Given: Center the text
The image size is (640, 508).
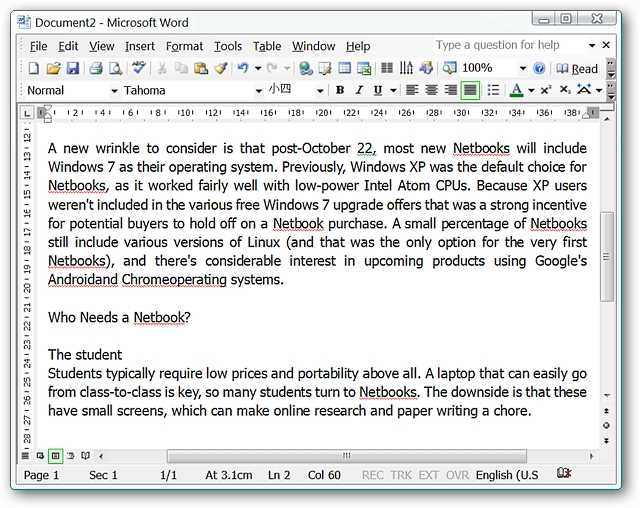Looking at the screenshot, I should pyautogui.click(x=431, y=90).
